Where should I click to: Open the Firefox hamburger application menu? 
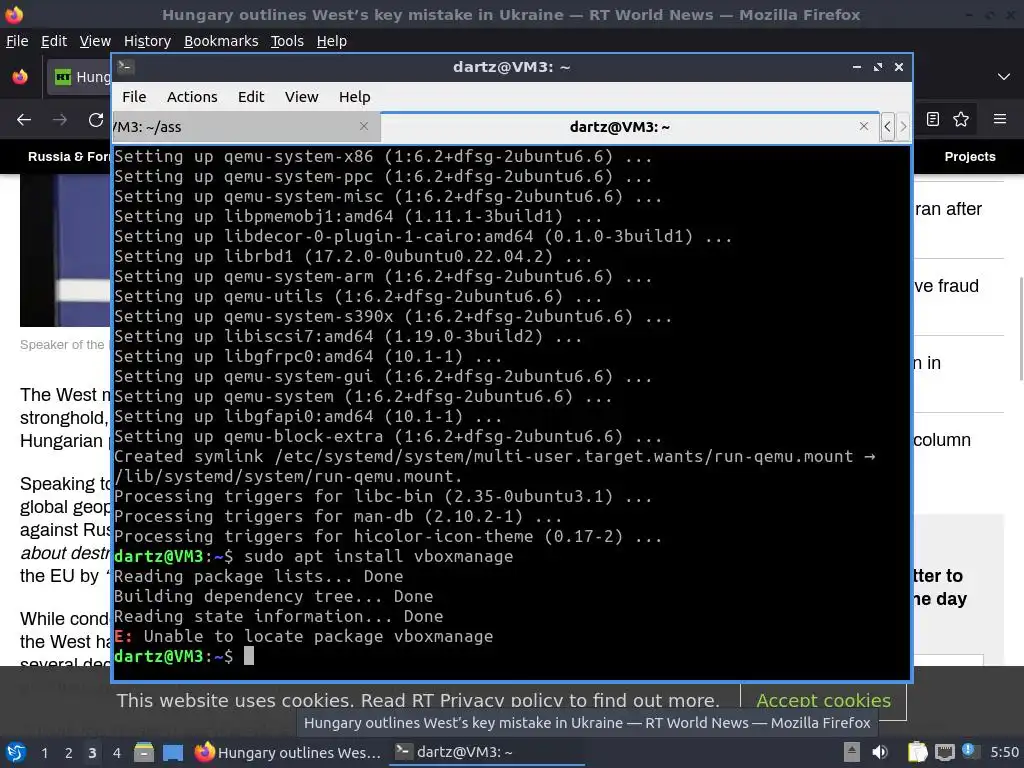tap(999, 119)
